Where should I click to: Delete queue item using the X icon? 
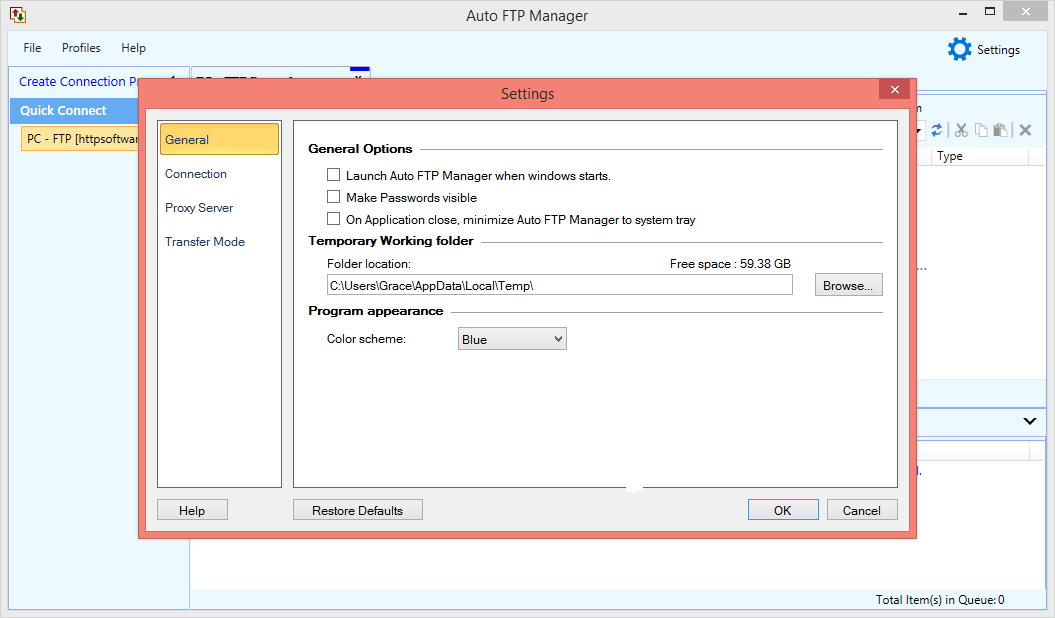[x=1024, y=130]
